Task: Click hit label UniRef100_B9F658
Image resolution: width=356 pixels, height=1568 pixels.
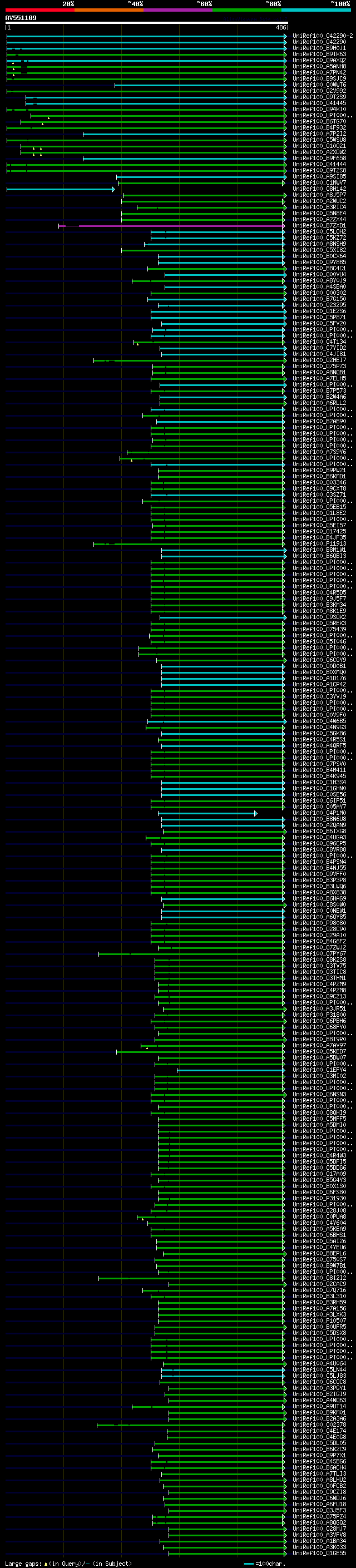Action: [319, 159]
